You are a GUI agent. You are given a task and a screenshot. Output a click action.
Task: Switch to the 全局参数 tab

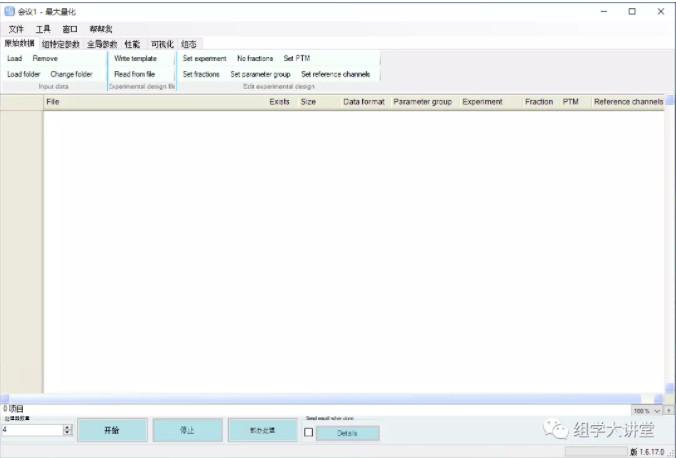tap(102, 44)
